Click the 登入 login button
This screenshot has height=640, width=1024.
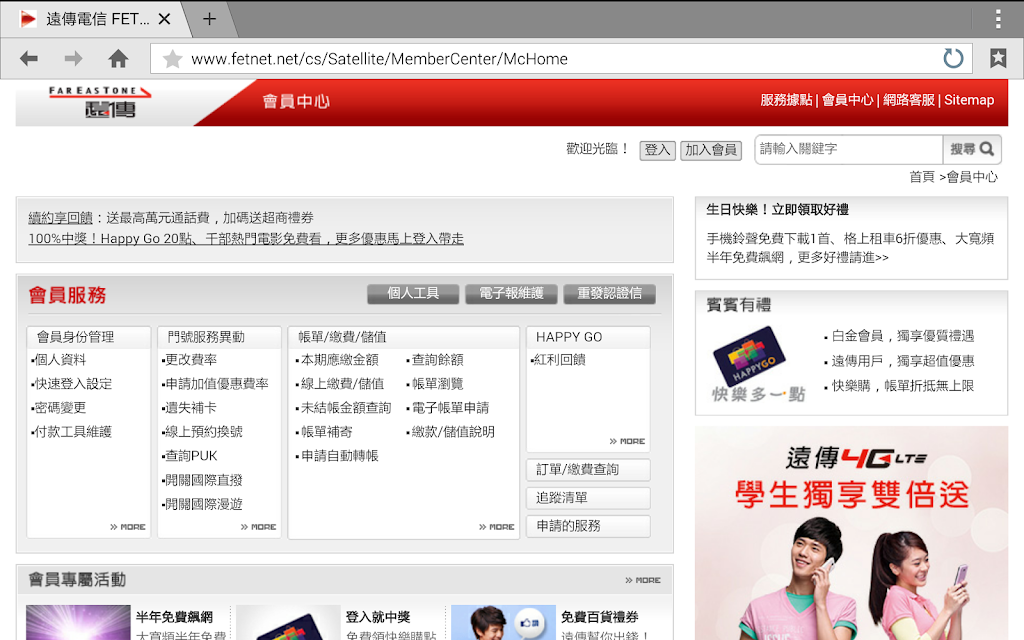pyautogui.click(x=657, y=150)
